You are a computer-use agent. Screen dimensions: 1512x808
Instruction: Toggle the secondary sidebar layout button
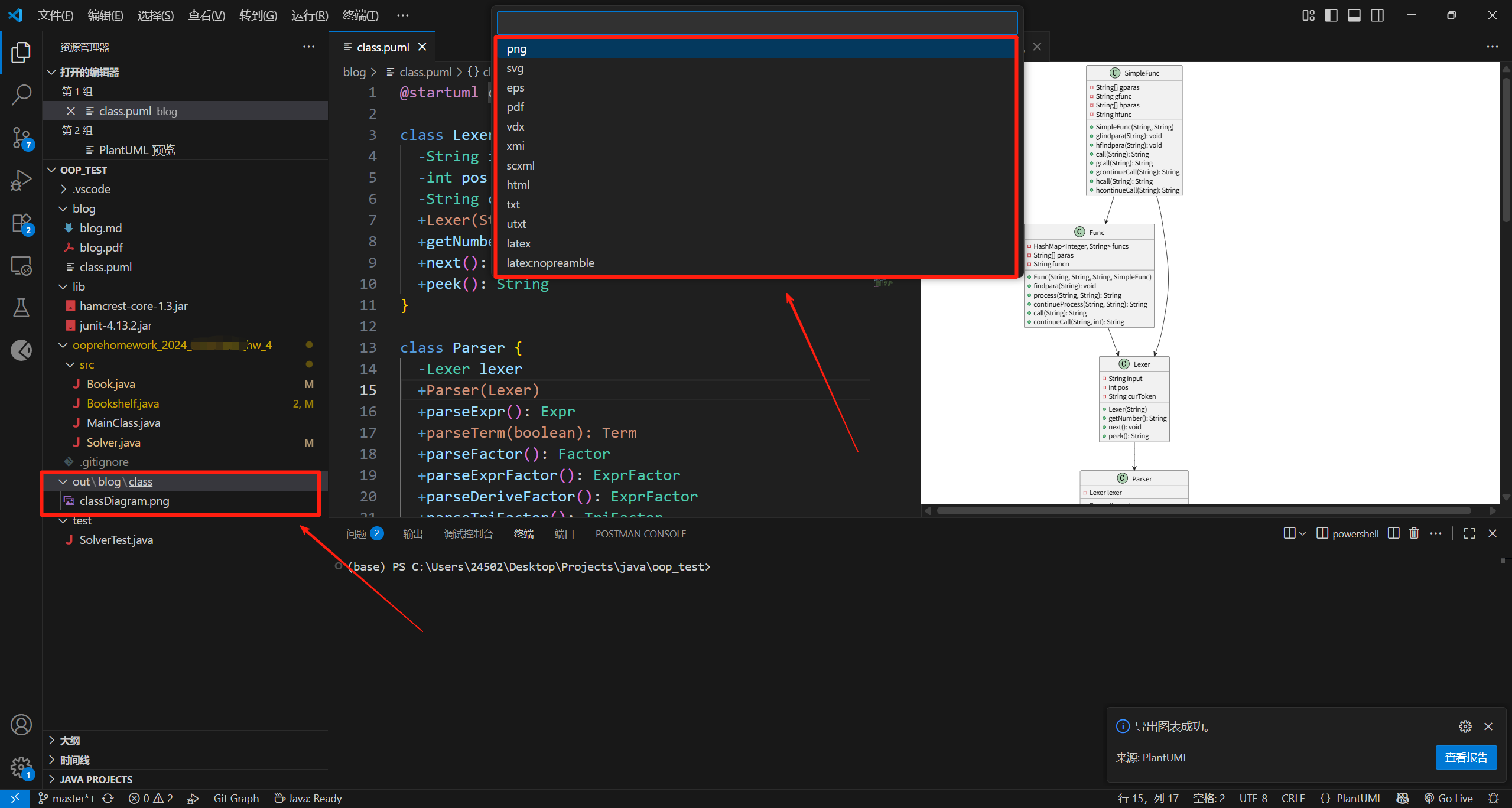[x=1377, y=15]
